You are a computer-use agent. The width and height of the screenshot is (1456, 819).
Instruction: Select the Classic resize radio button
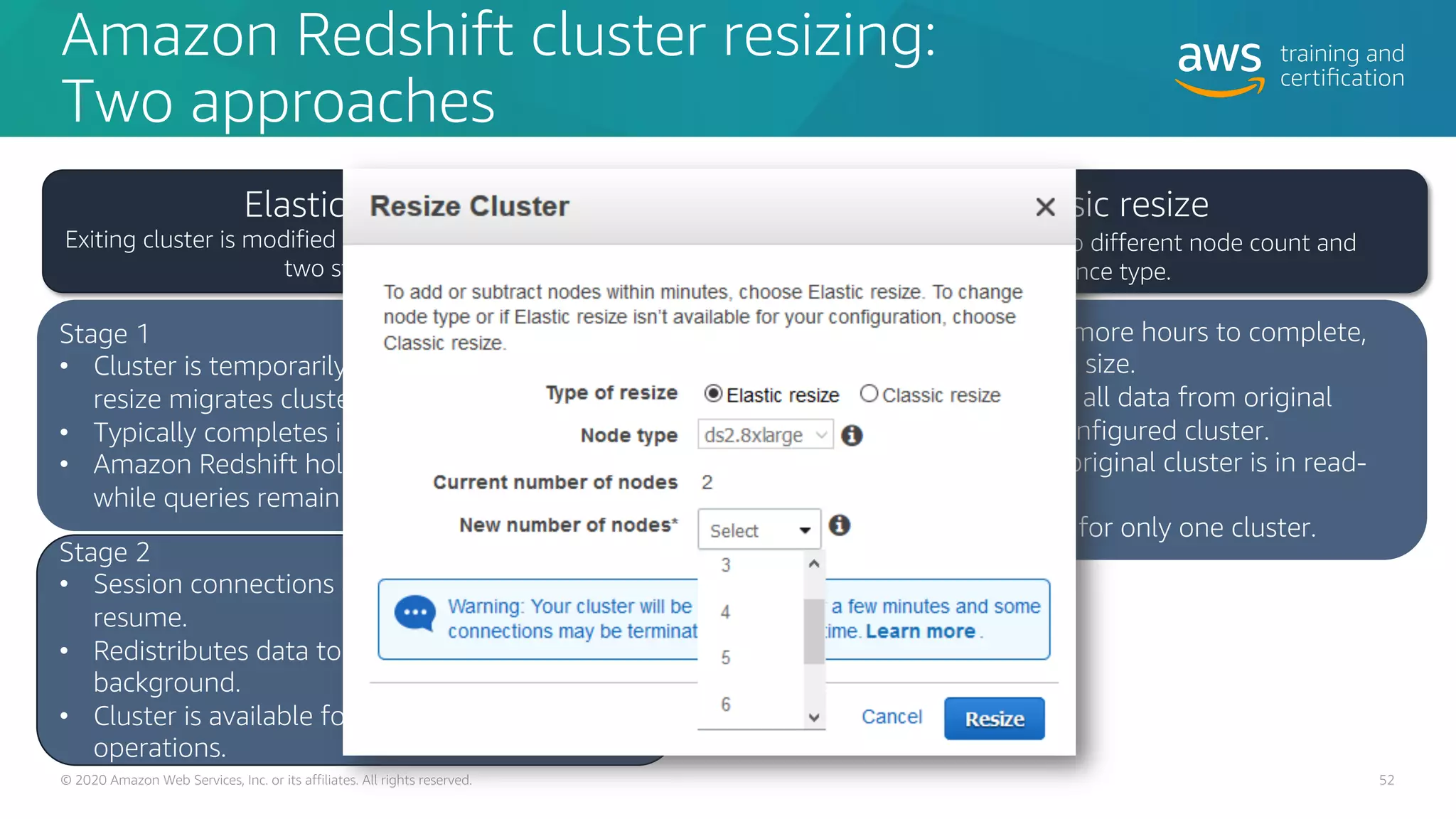tap(869, 393)
